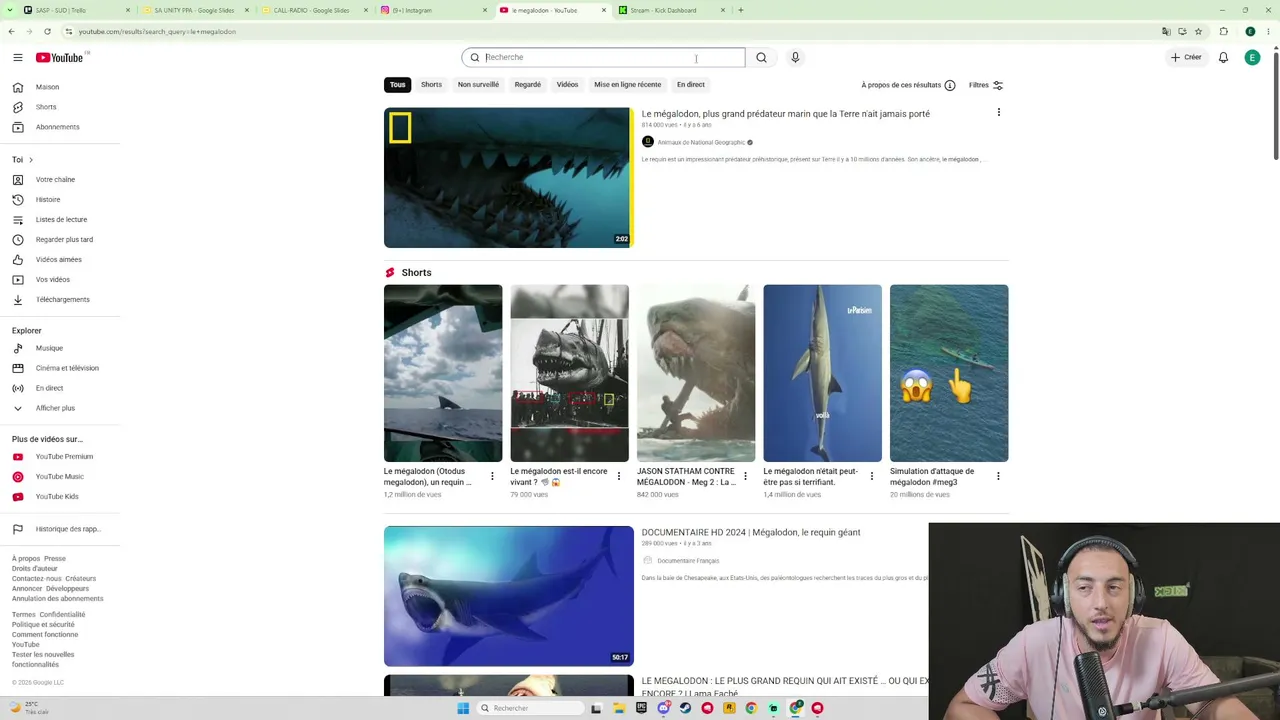Open options for the National Geographic video
This screenshot has width=1280, height=720.
[998, 113]
